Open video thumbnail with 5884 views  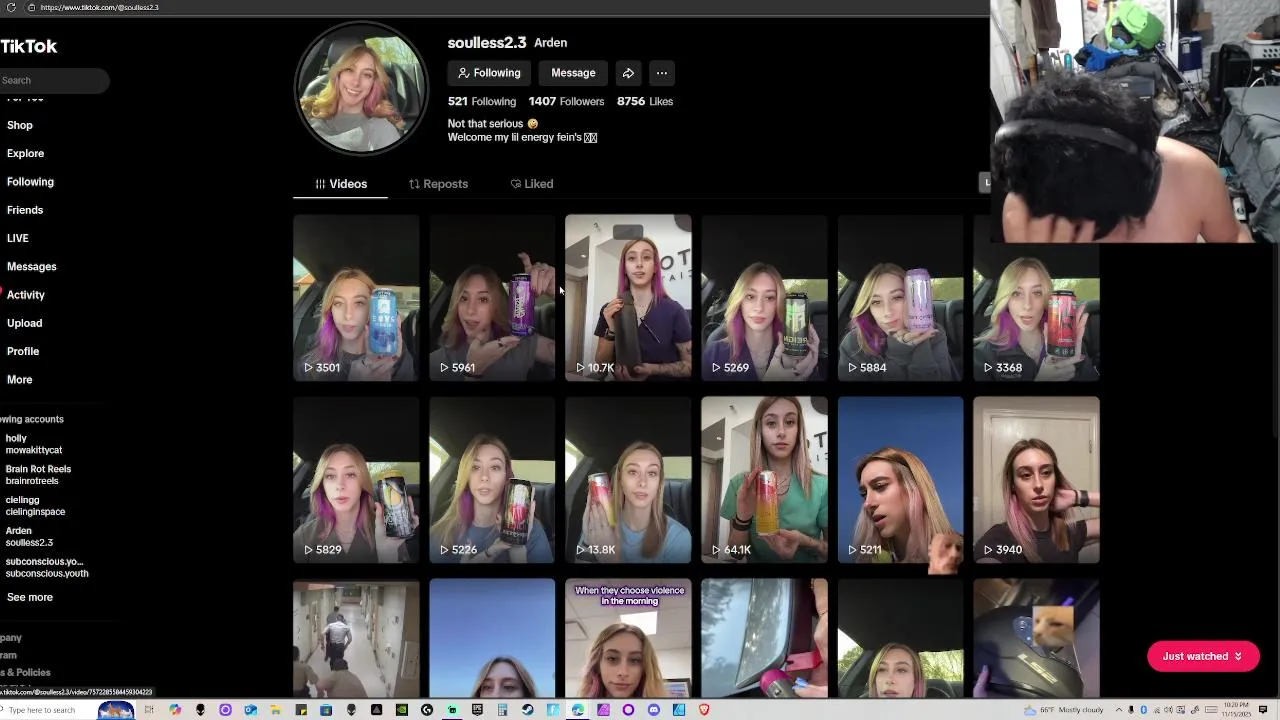(x=900, y=298)
